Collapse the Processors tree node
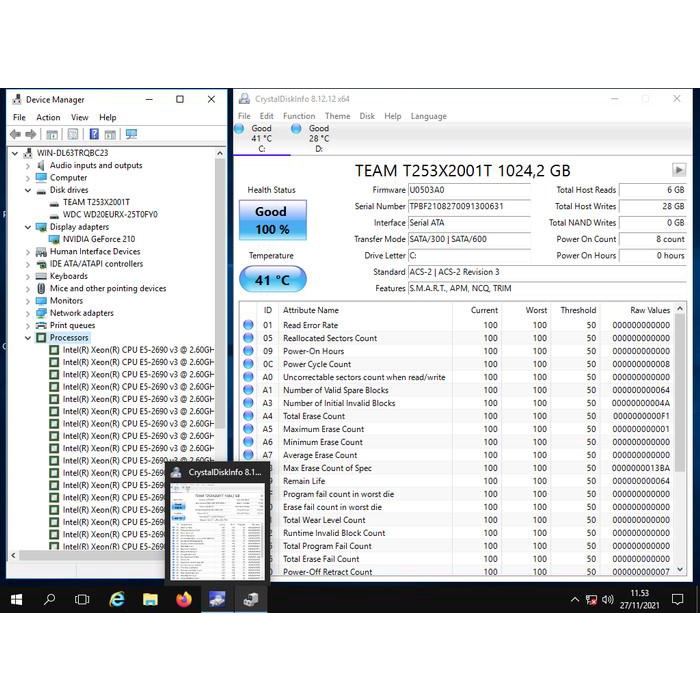Image resolution: width=700 pixels, height=700 pixels. coord(28,338)
